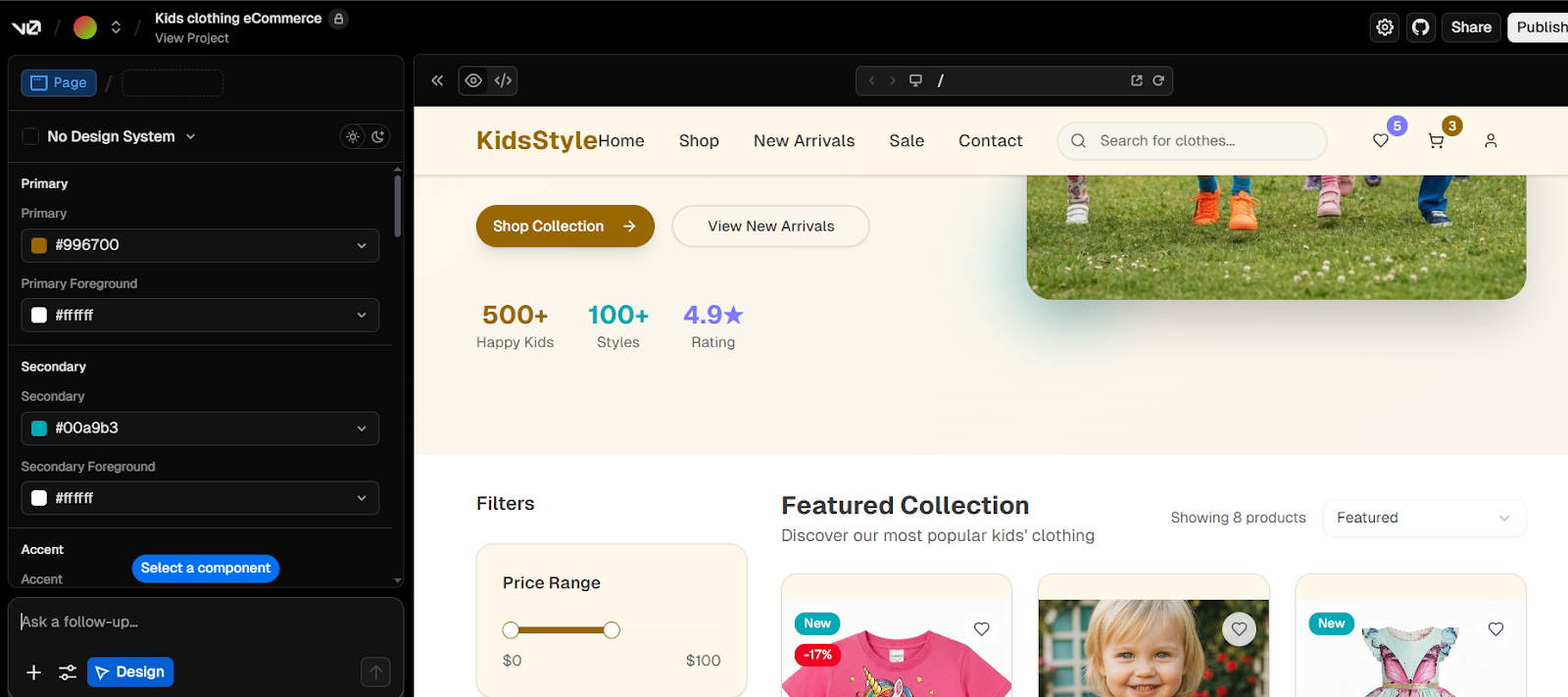Go to New Arrivals nav item
Image resolution: width=1568 pixels, height=697 pixels.
[804, 141]
